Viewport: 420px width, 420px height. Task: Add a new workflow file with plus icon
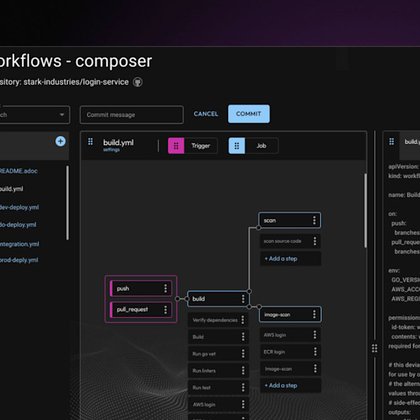coord(60,141)
